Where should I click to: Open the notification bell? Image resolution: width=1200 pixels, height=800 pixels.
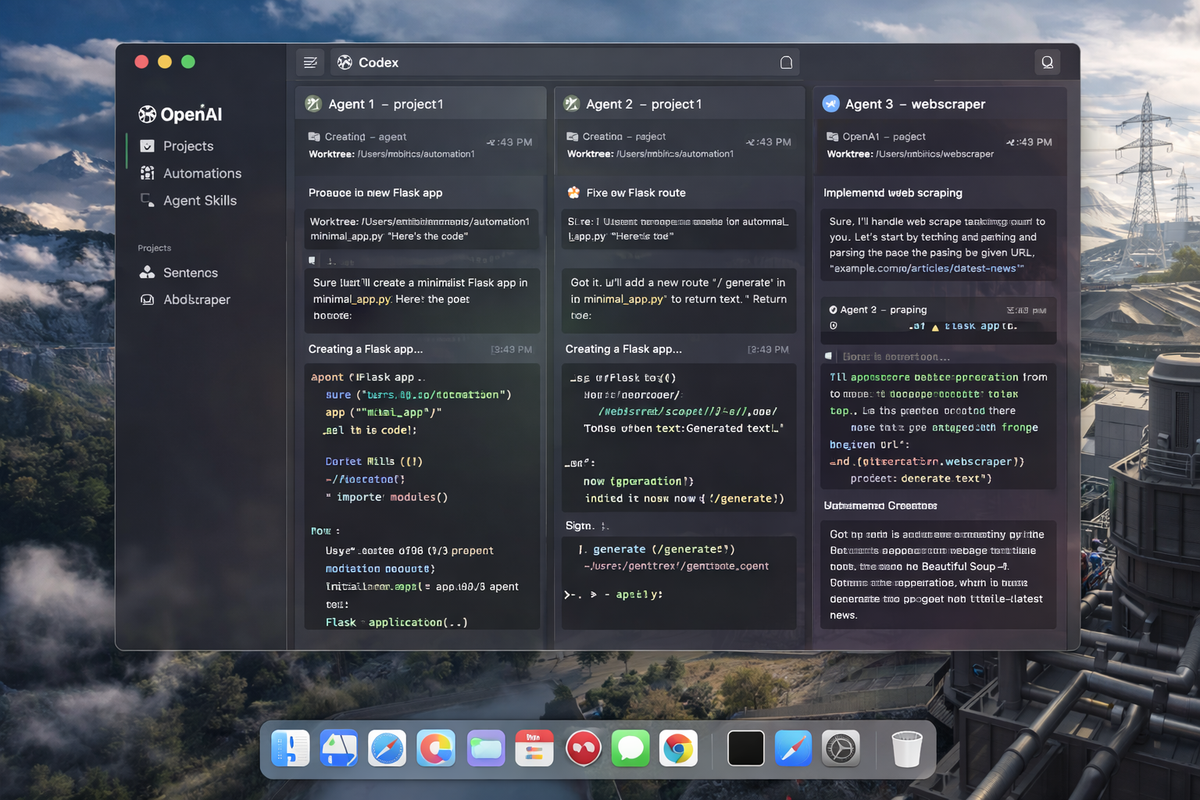[x=786, y=61]
